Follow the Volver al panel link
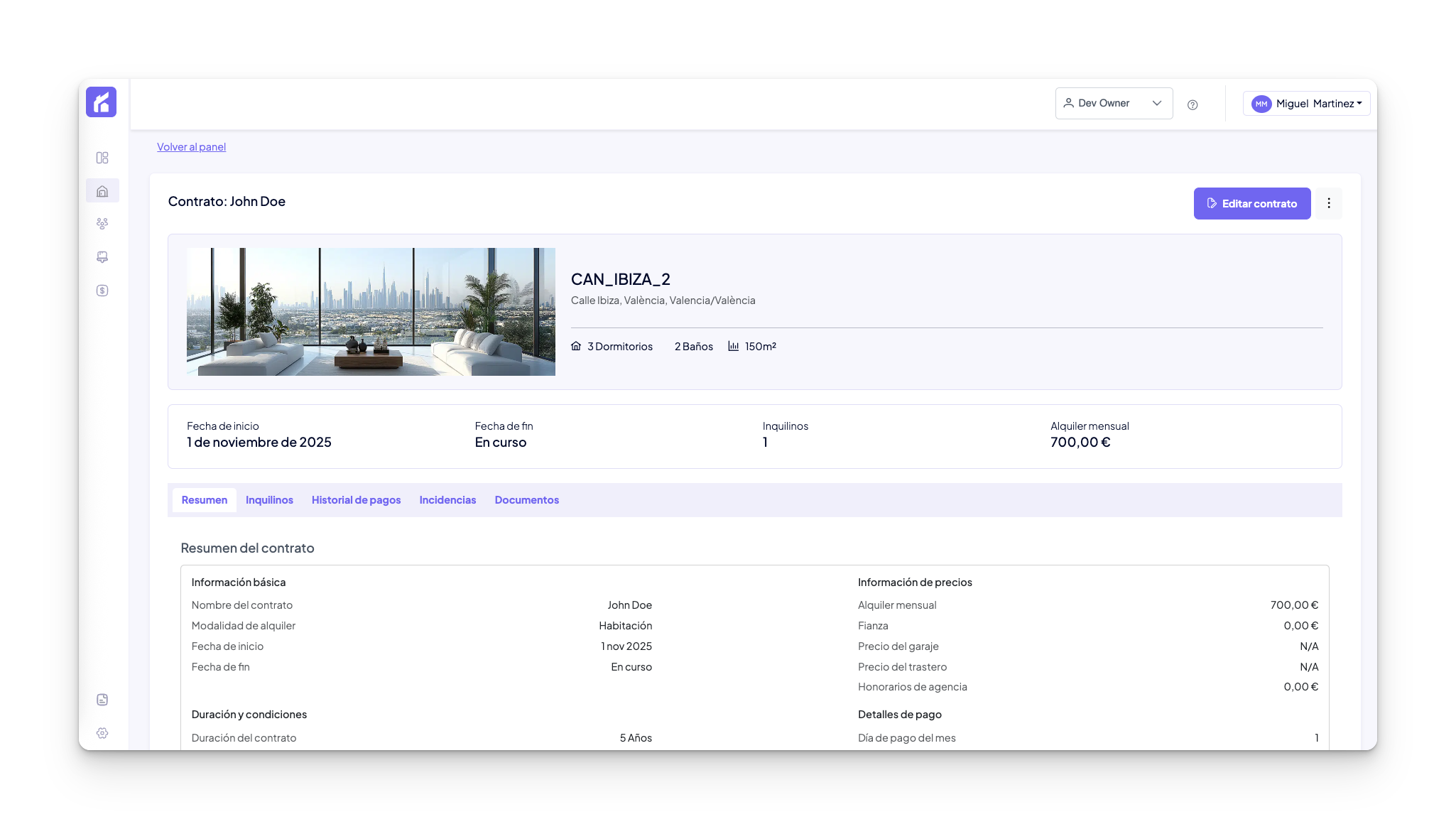Screen dimensions: 1456x829 coord(191,147)
